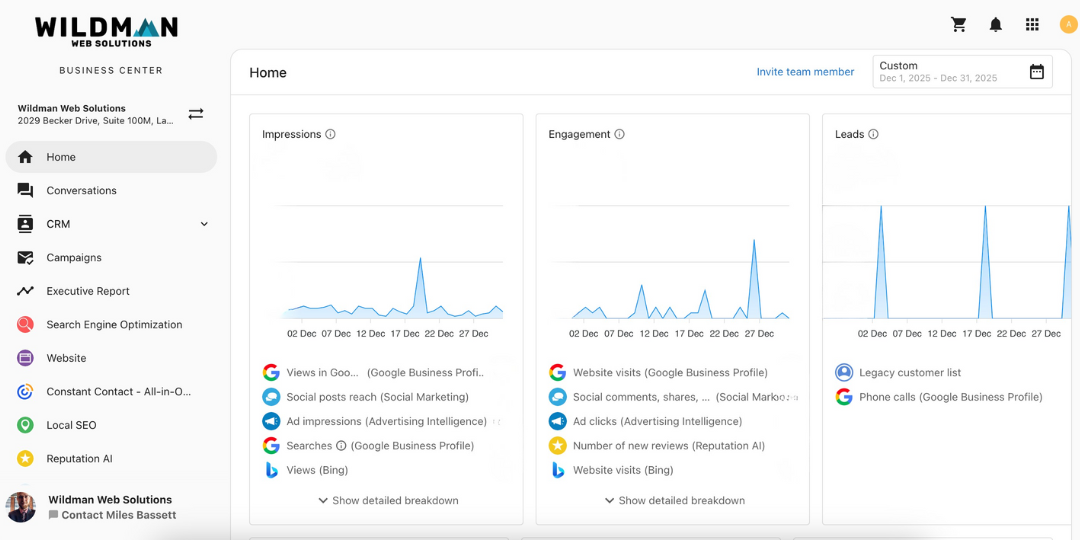The height and width of the screenshot is (540, 1080).
Task: Open the calendar date picker icon
Action: pos(1037,72)
